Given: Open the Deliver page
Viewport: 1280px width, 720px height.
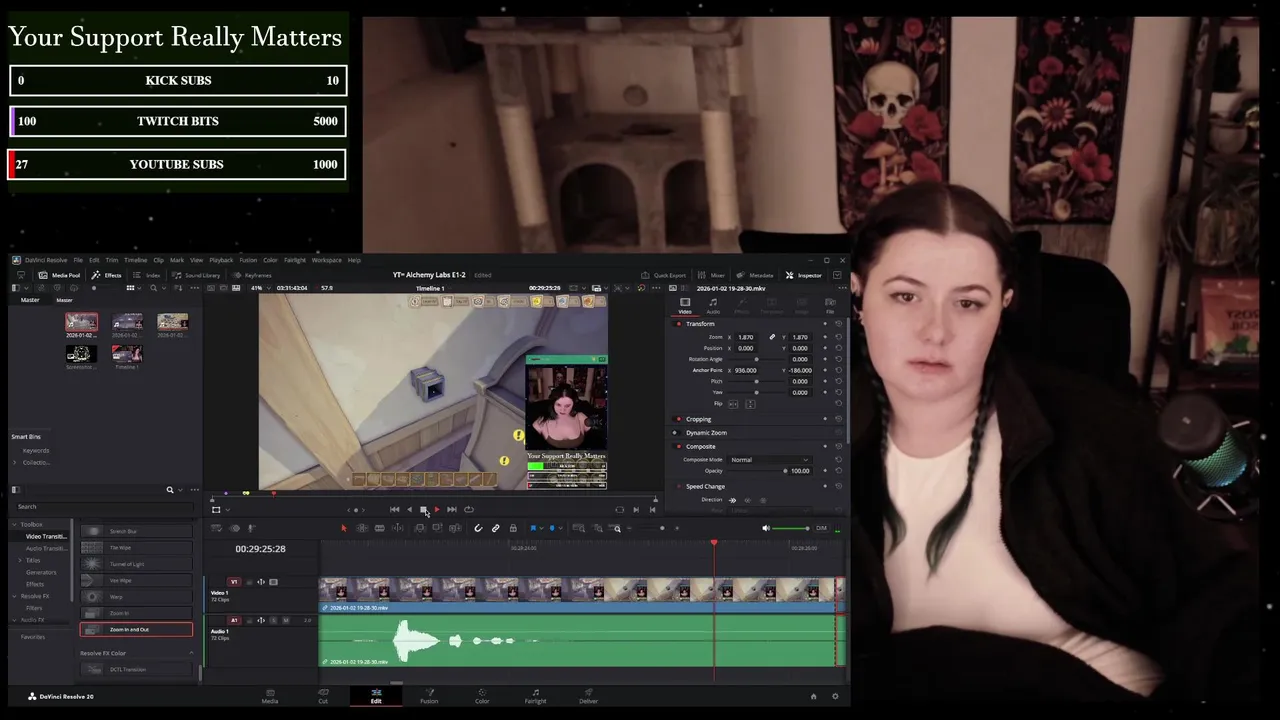Looking at the screenshot, I should 588,695.
